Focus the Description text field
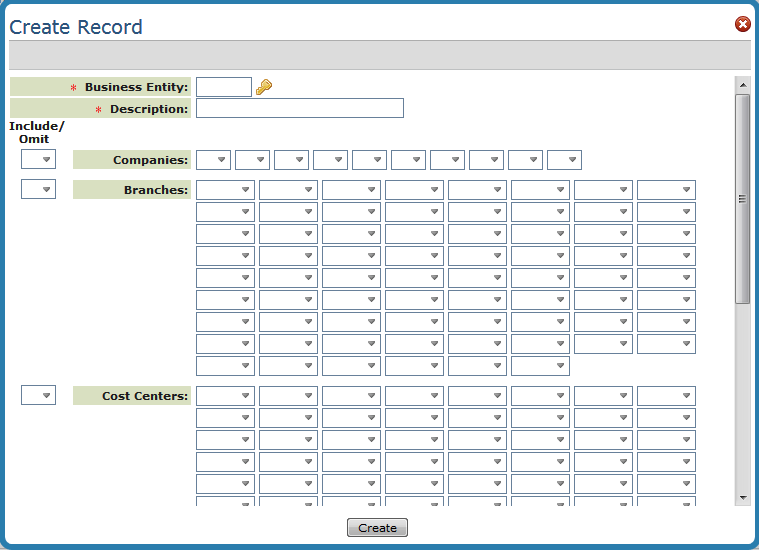 click(300, 108)
